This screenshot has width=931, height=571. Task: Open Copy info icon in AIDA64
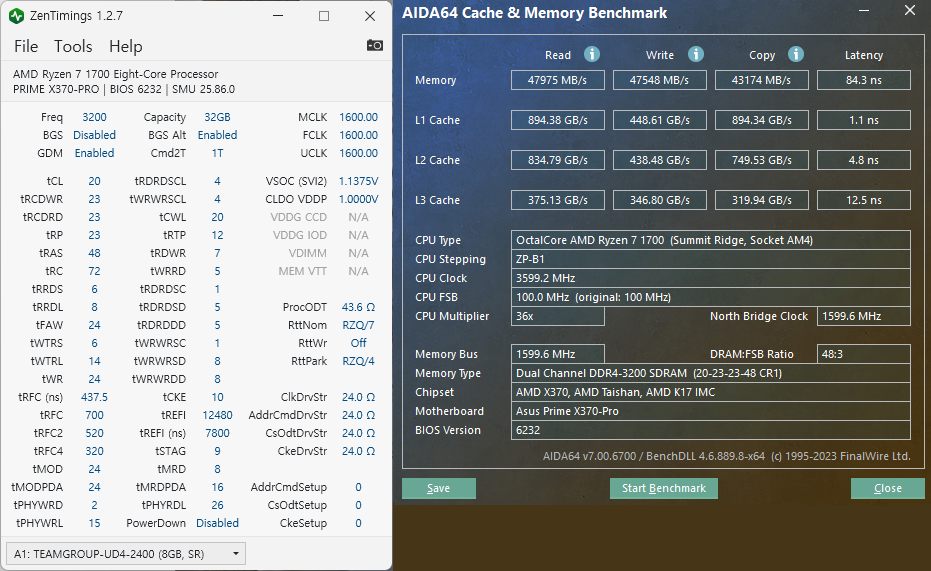[796, 54]
